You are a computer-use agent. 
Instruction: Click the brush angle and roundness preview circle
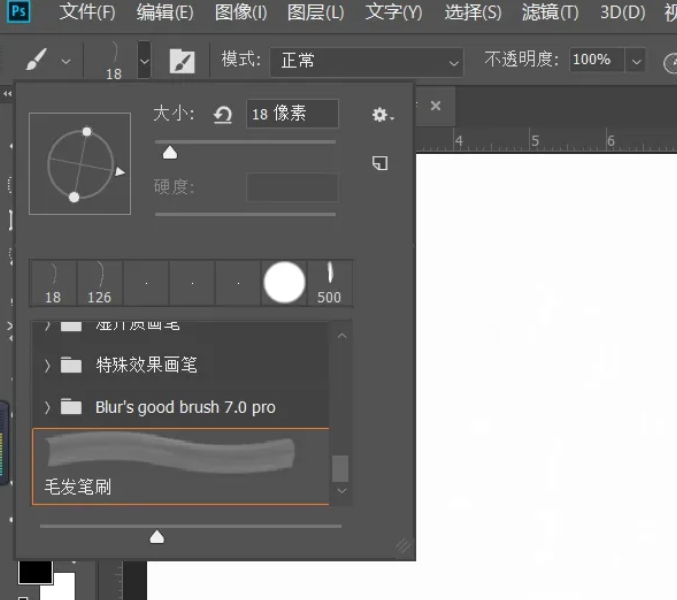pyautogui.click(x=80, y=163)
